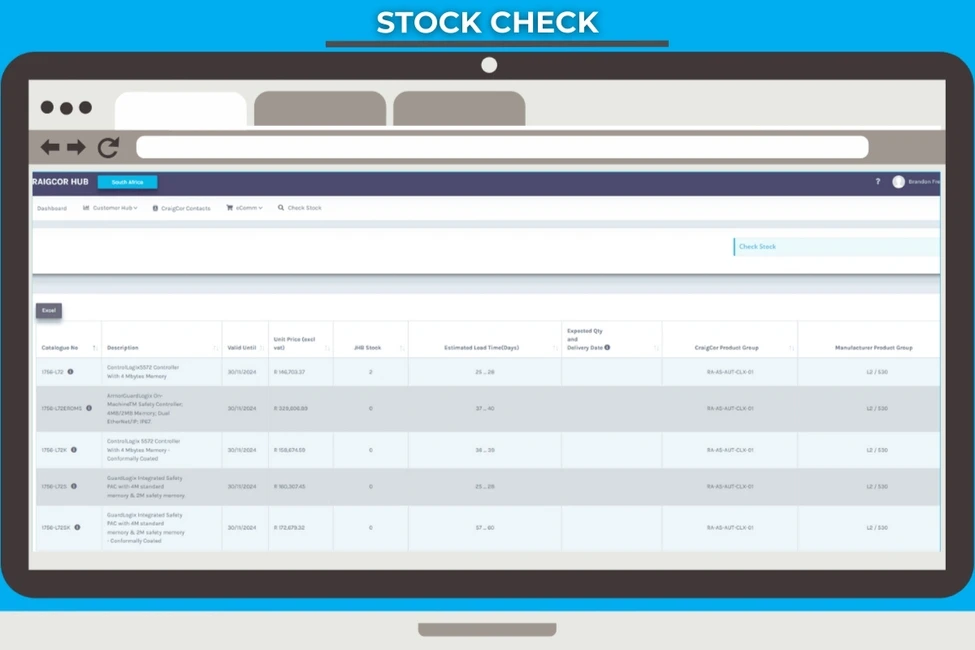Open Check Stock in the navigation bar
This screenshot has height=650, width=975.
(x=304, y=208)
